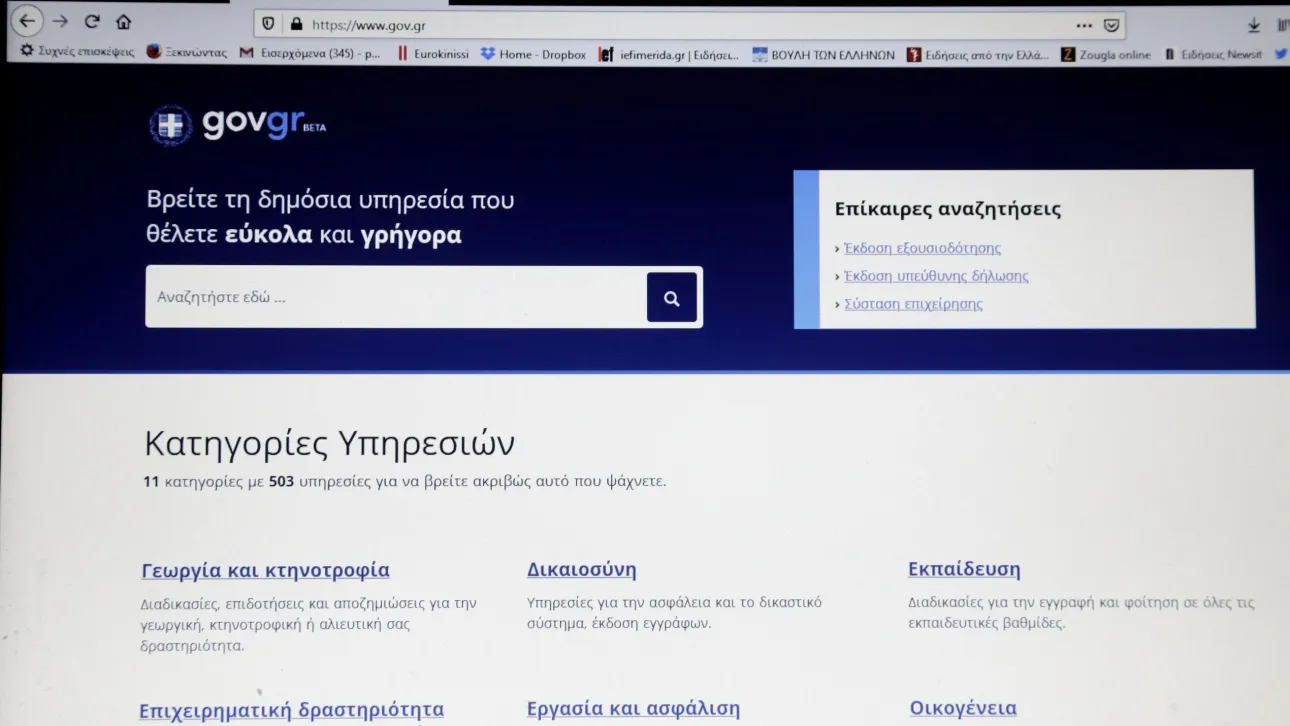Select the Εκπαίδευση service category
Screen dimensions: 1290x726
(963, 568)
